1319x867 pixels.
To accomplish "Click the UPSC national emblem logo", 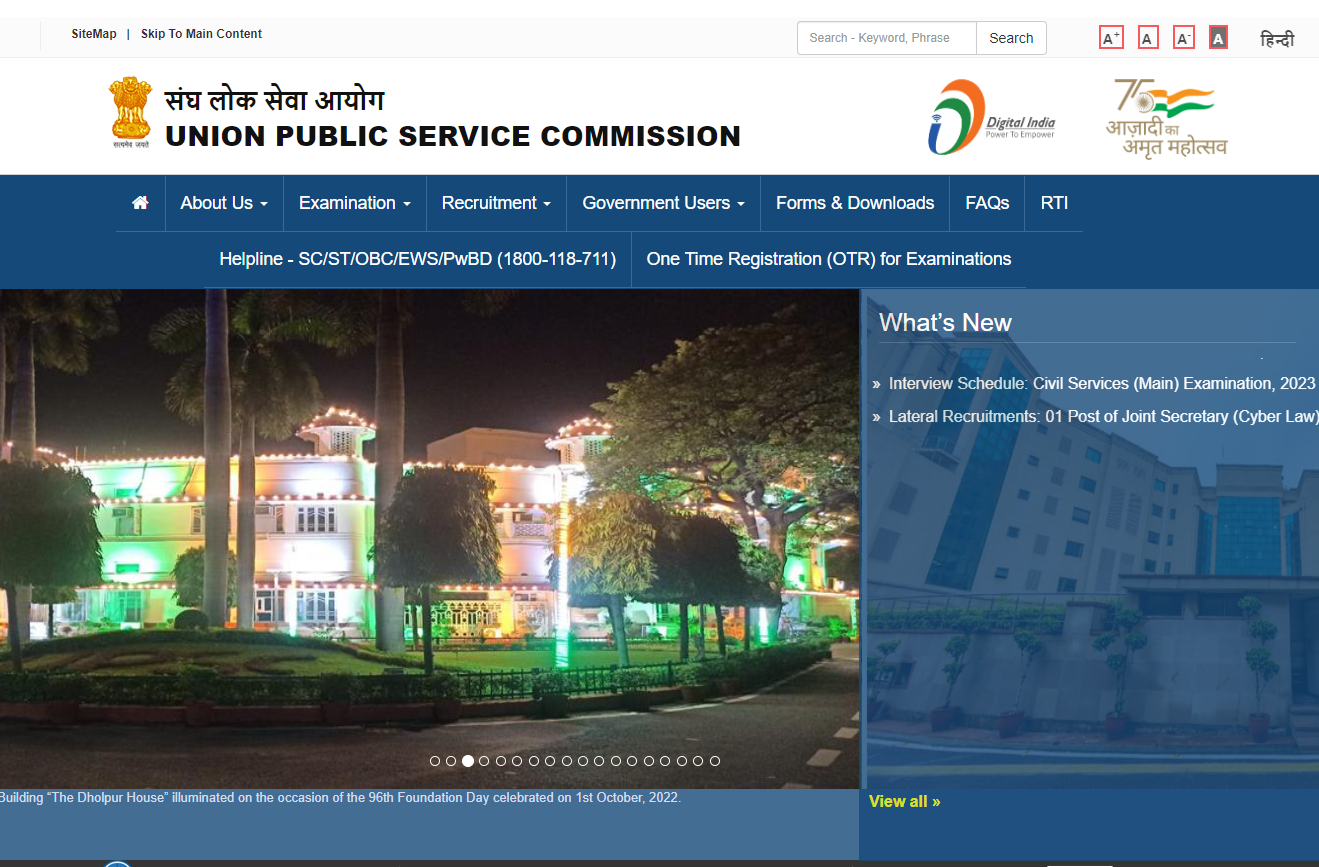I will (x=131, y=110).
